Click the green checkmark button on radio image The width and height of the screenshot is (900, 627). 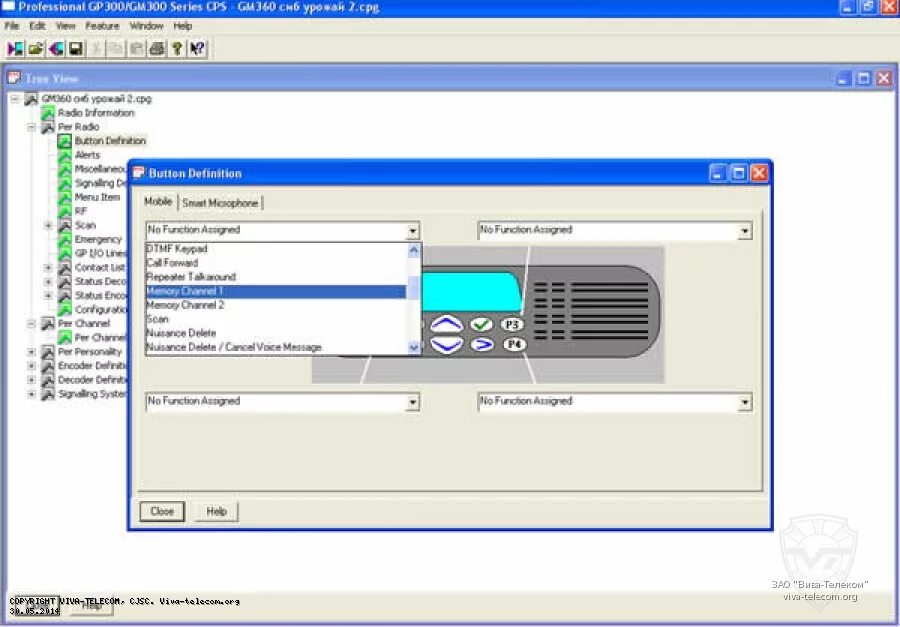(x=482, y=324)
